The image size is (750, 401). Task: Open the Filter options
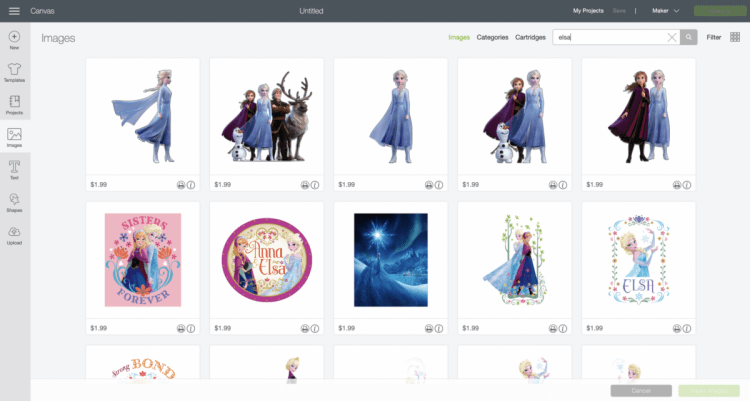[714, 37]
